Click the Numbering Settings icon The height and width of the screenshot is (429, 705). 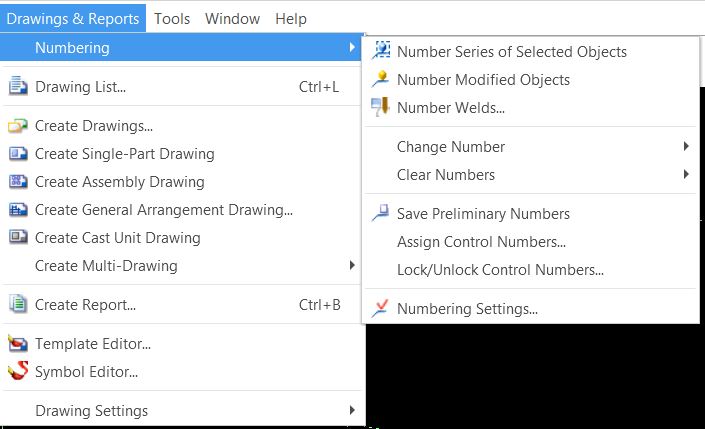coord(381,309)
